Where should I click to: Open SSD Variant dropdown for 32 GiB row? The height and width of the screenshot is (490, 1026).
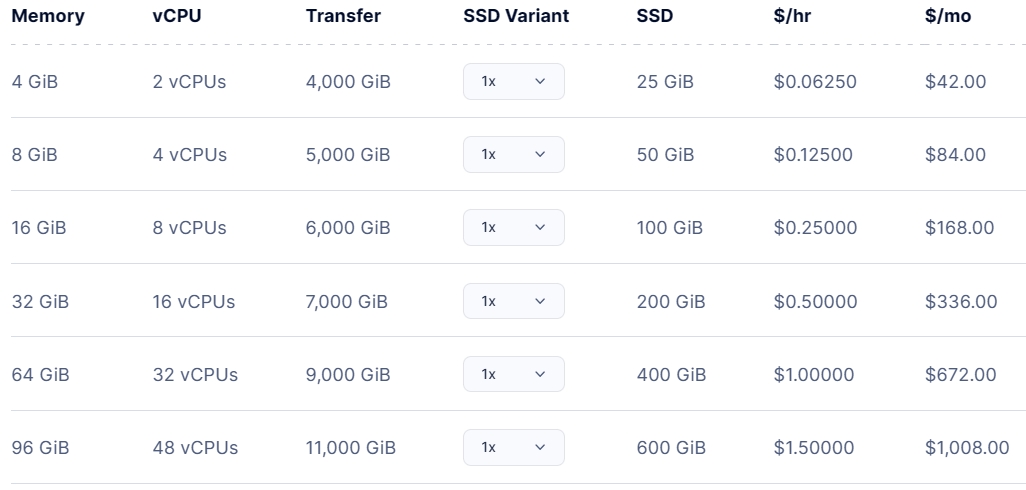pos(514,301)
